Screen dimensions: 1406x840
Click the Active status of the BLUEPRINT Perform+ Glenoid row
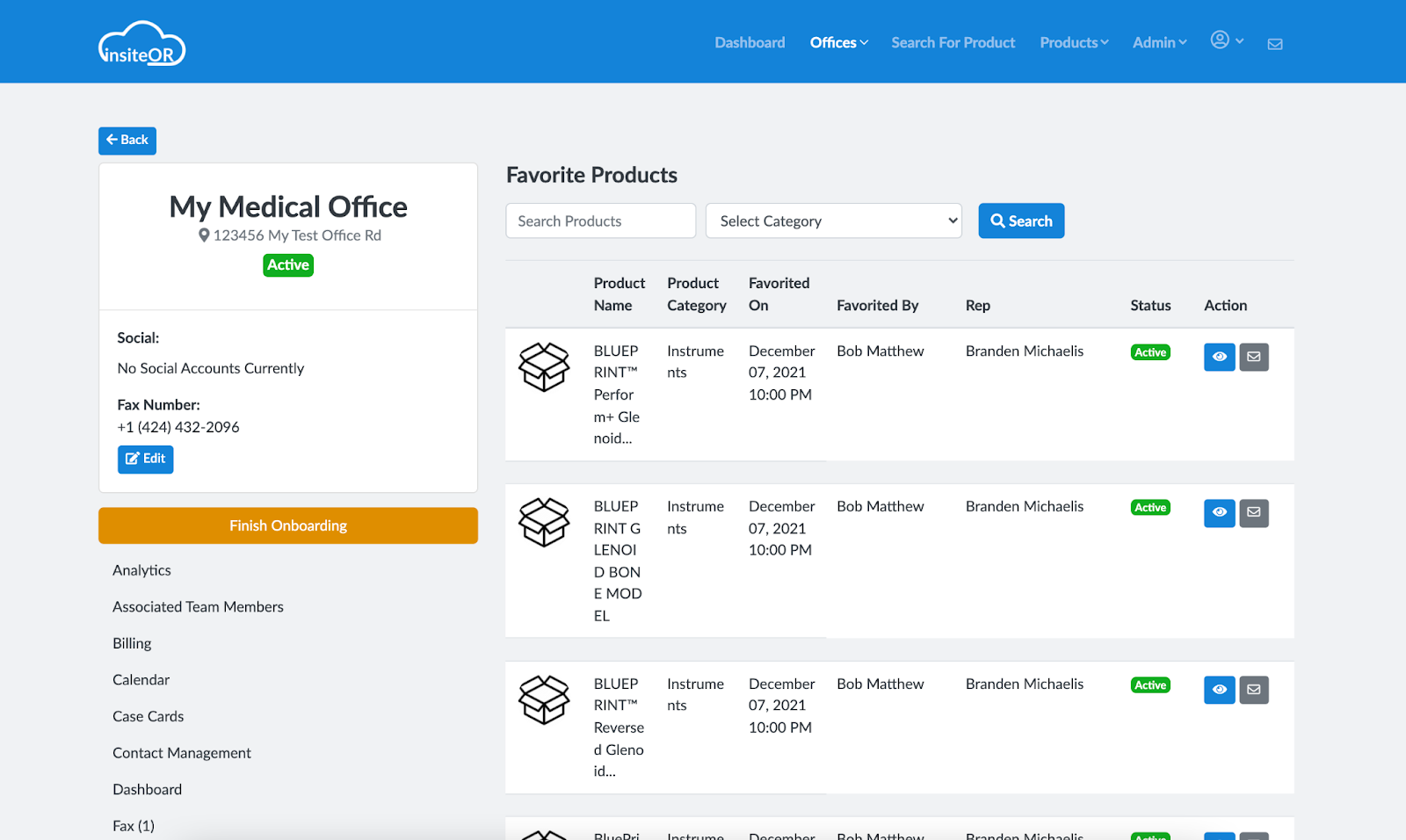1150,352
